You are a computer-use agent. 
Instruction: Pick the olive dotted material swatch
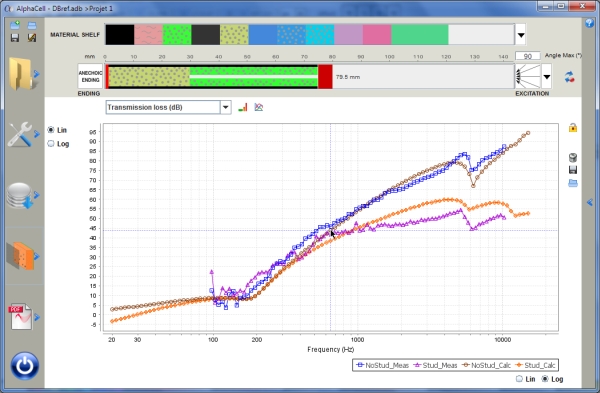(x=234, y=35)
